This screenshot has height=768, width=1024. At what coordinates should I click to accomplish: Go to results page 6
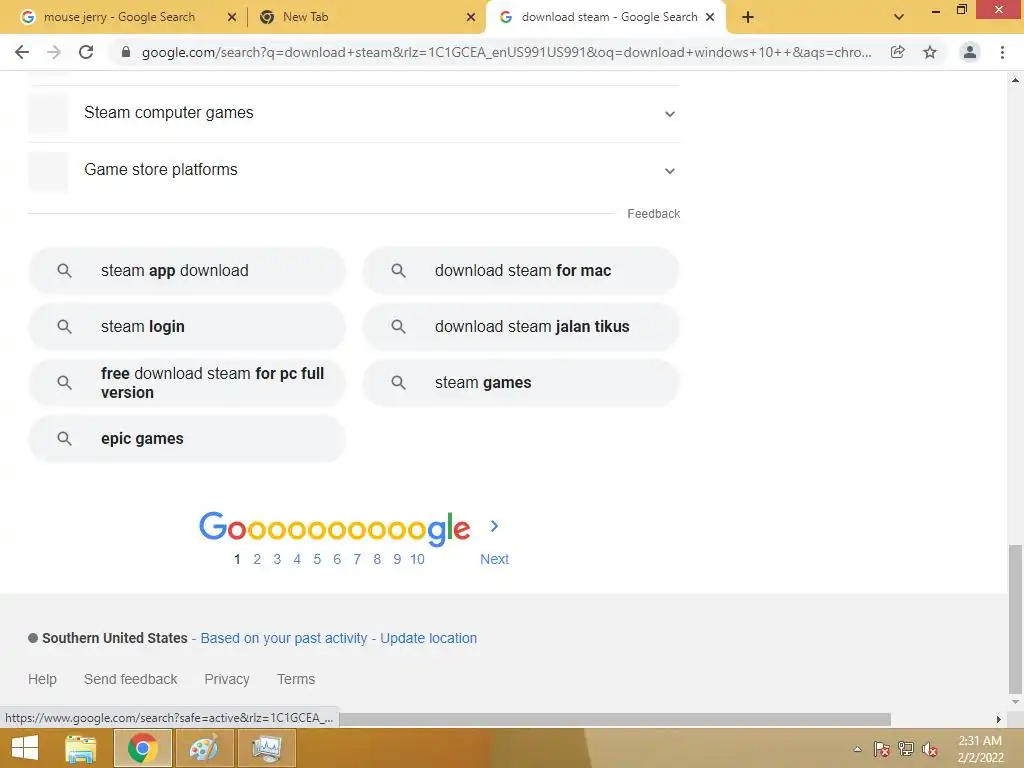pyautogui.click(x=337, y=559)
